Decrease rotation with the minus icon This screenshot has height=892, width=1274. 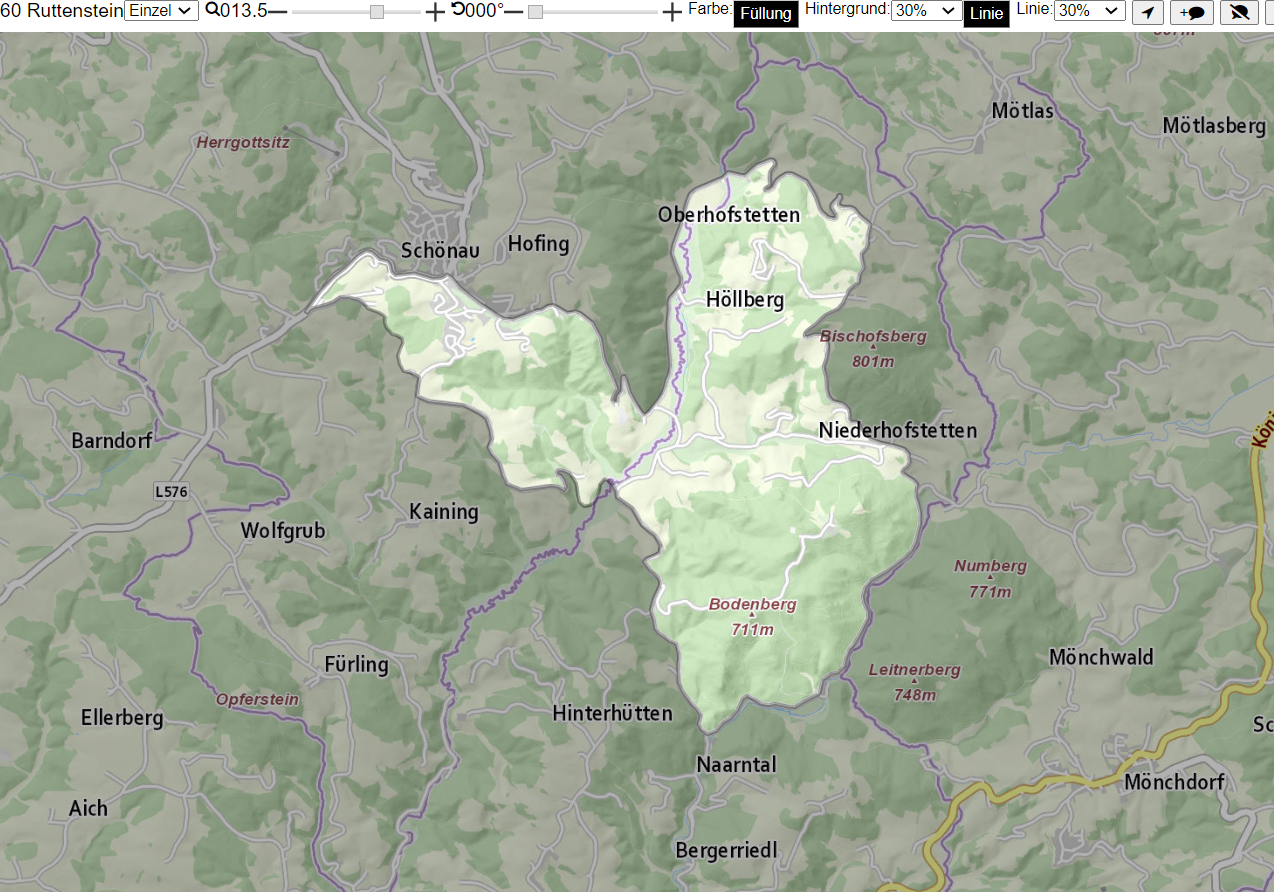[513, 11]
